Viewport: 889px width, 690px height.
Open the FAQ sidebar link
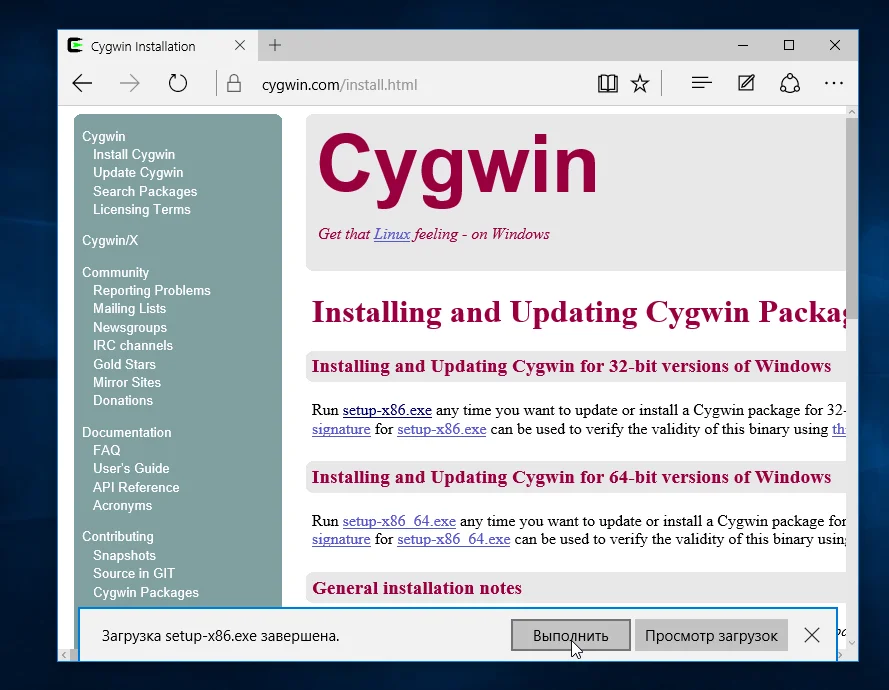pyautogui.click(x=107, y=450)
